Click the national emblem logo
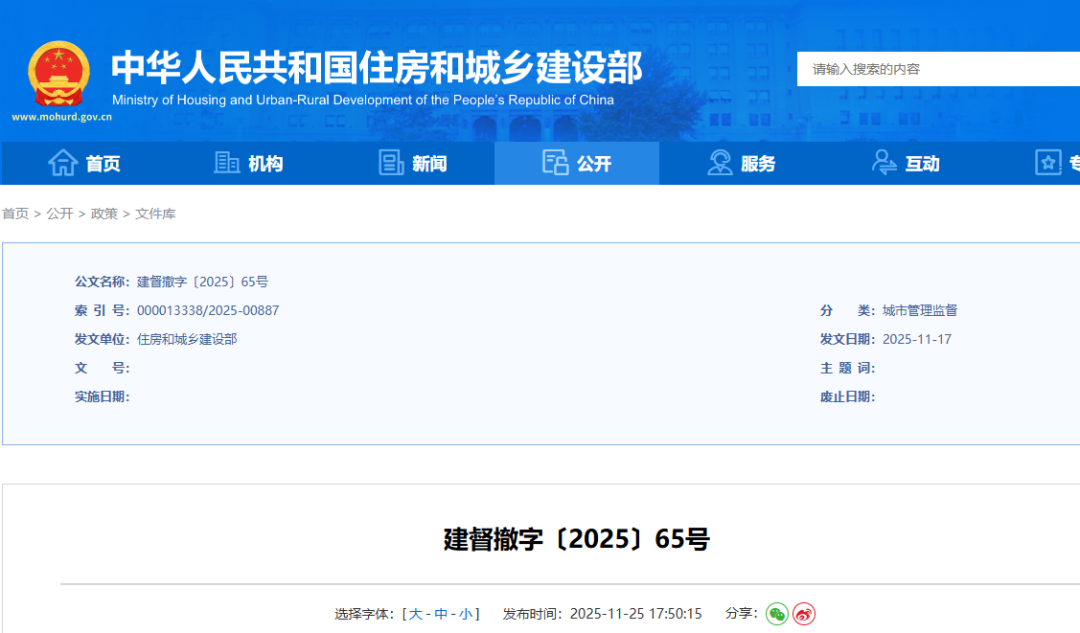The height and width of the screenshot is (633, 1080). (x=59, y=73)
